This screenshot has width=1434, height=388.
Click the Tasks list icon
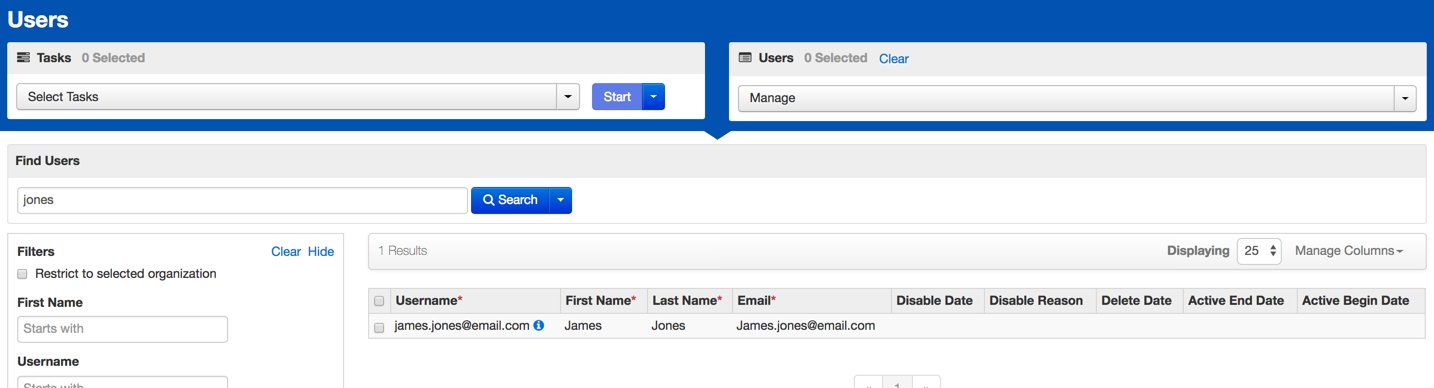click(24, 58)
